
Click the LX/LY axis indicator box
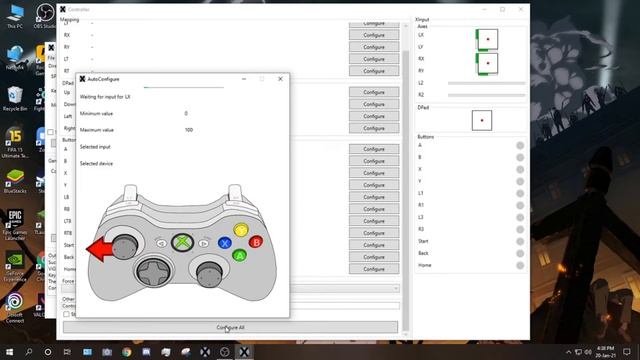[487, 40]
